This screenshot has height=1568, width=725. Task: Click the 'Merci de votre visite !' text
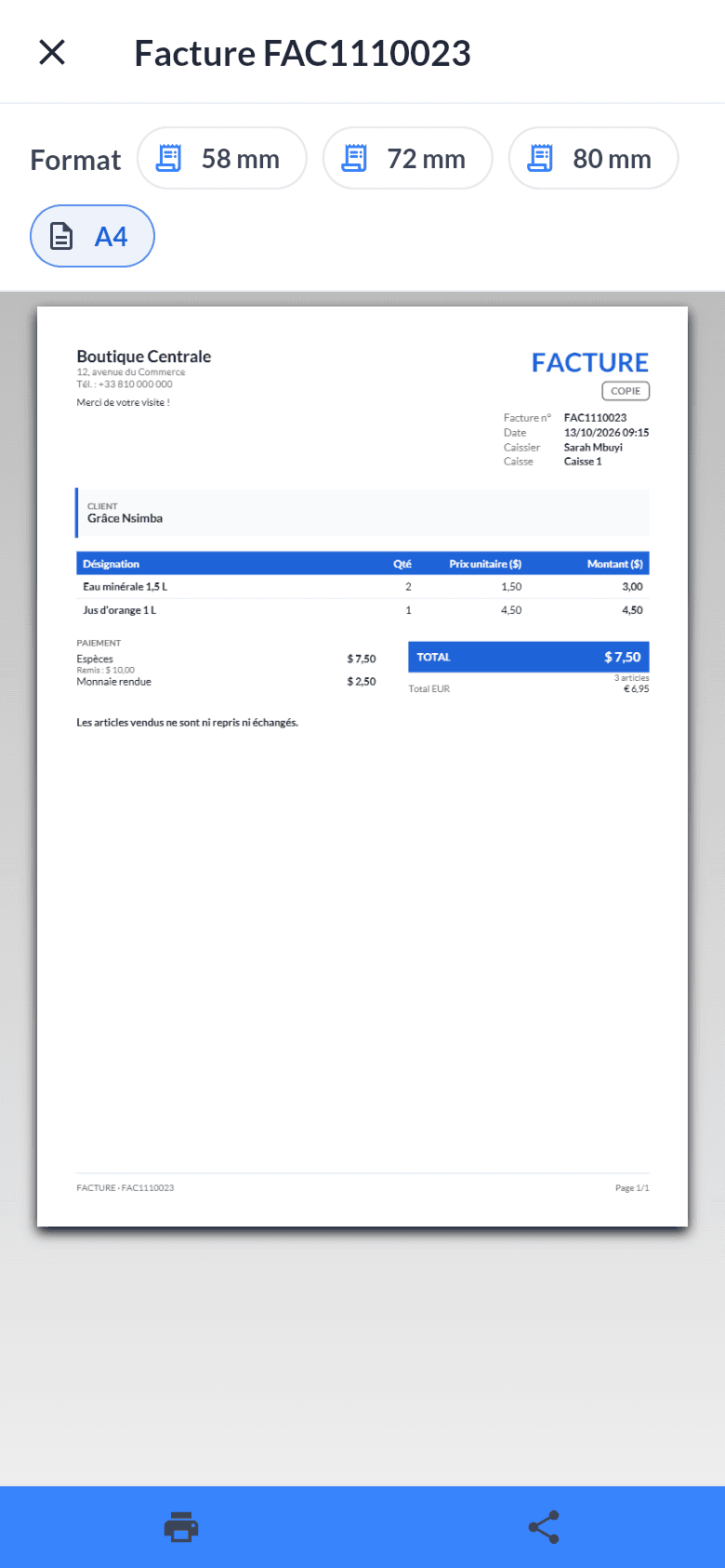pos(123,402)
